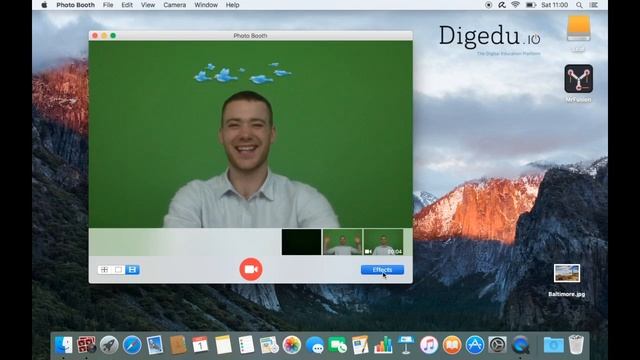Select the four-up photo mode button
Image resolution: width=640 pixels, height=360 pixels.
coord(104,270)
